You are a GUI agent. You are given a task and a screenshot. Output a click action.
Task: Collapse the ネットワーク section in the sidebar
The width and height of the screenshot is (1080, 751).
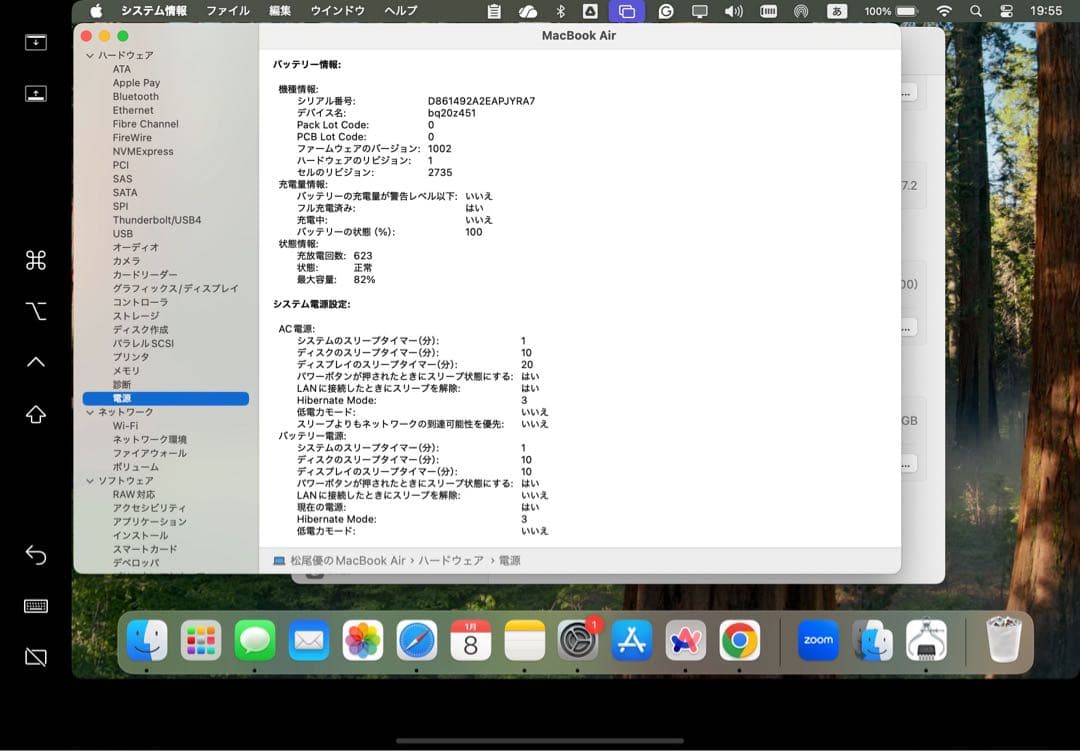[90, 411]
